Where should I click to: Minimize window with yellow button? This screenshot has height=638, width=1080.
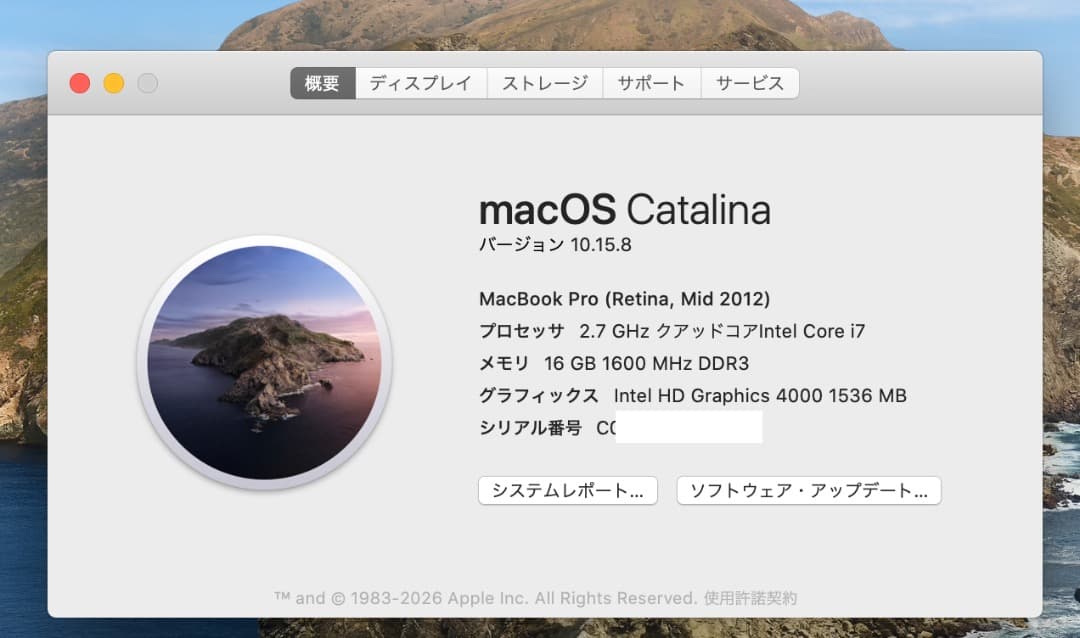pos(114,83)
